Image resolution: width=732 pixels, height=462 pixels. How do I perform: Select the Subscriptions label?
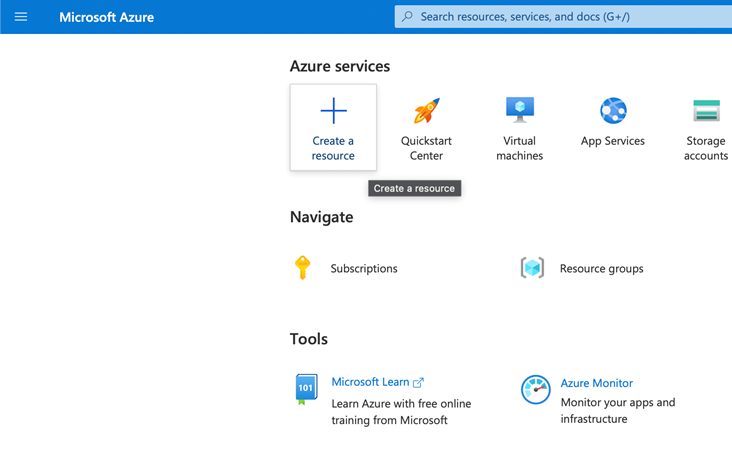(x=364, y=268)
